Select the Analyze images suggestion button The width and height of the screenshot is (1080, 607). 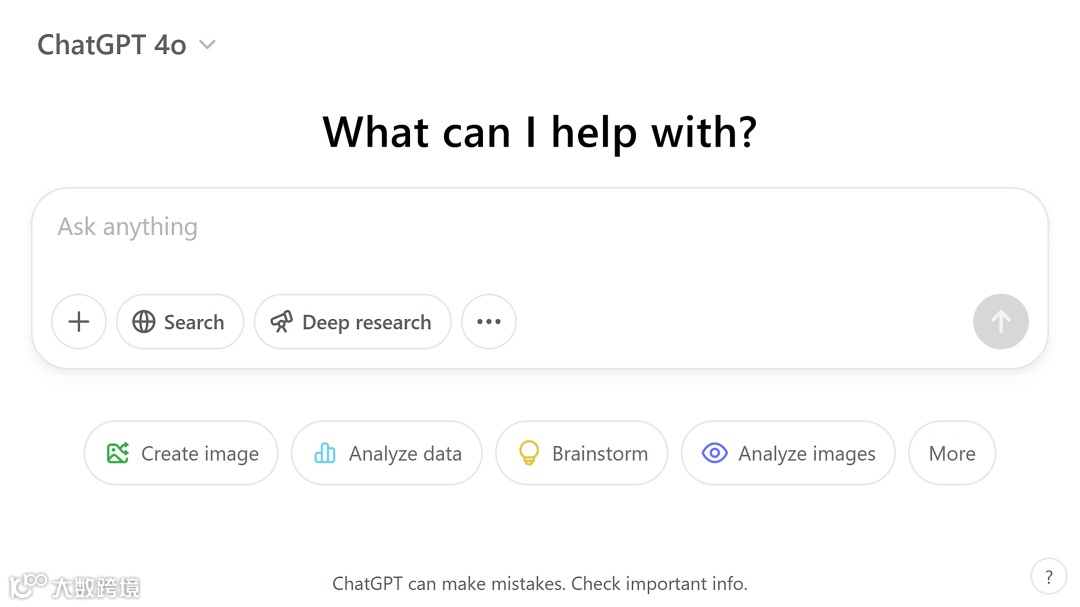[788, 453]
